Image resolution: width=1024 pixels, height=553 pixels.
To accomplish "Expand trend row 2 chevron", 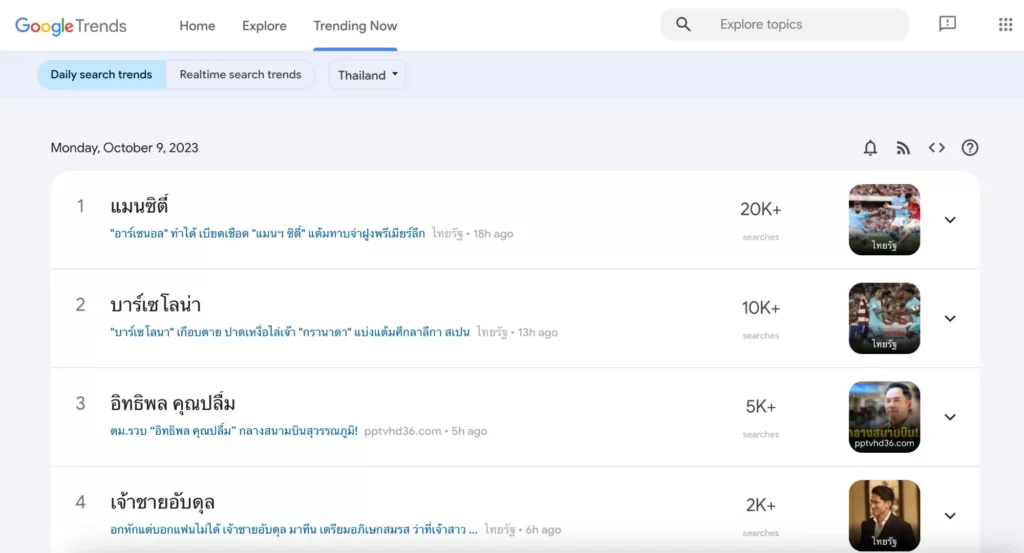I will click(950, 319).
